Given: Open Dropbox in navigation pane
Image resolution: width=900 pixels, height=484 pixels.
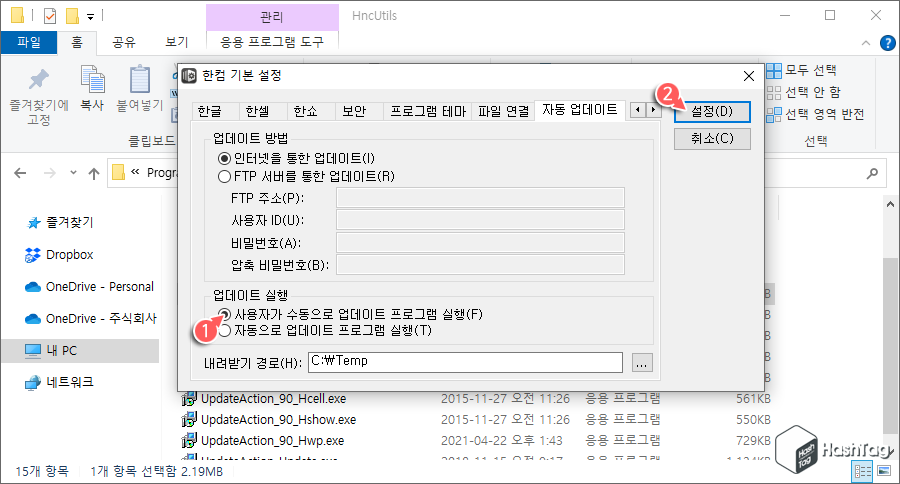Looking at the screenshot, I should point(59,255).
